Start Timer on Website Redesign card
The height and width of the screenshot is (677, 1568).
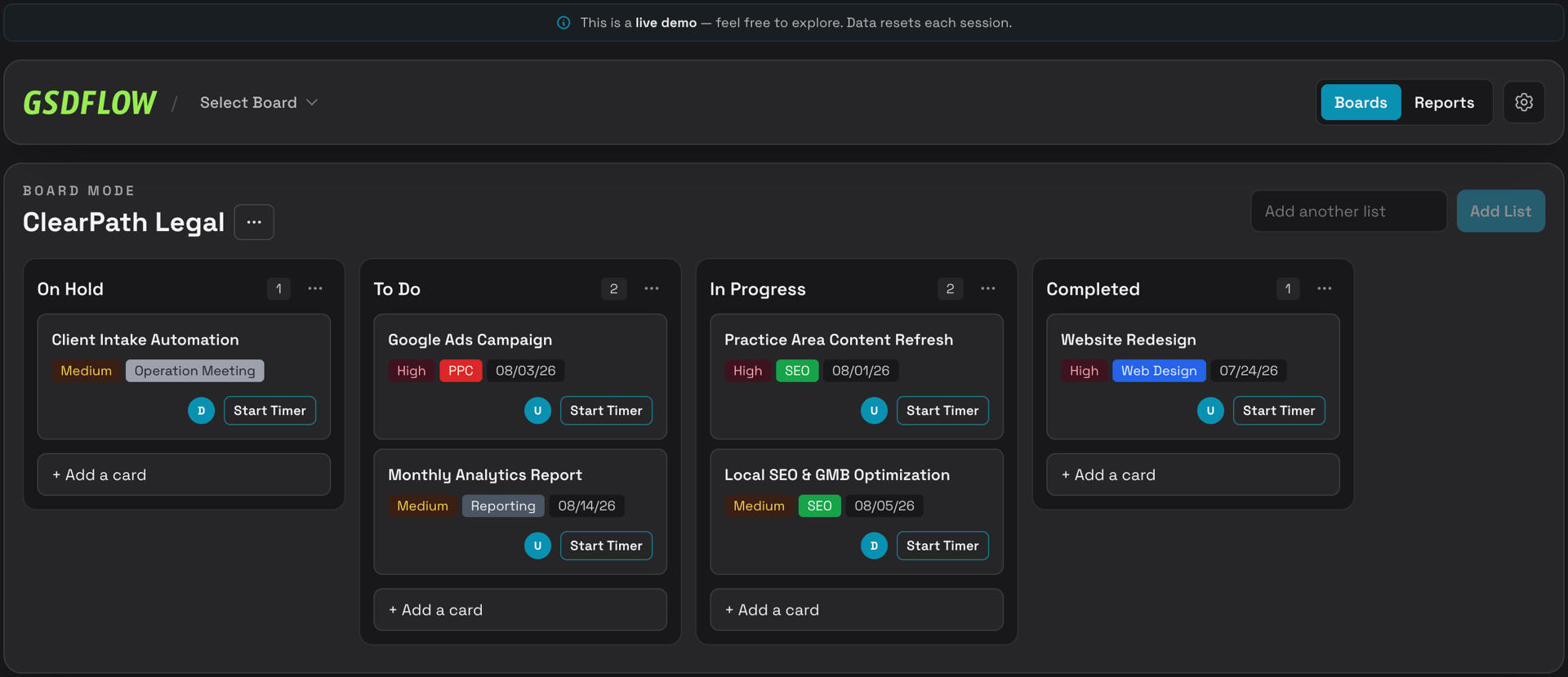[x=1279, y=411]
